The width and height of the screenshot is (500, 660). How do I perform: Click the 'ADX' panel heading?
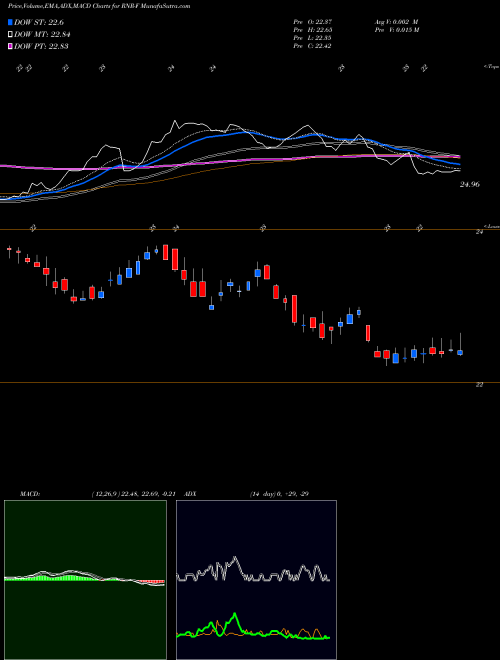(x=191, y=494)
